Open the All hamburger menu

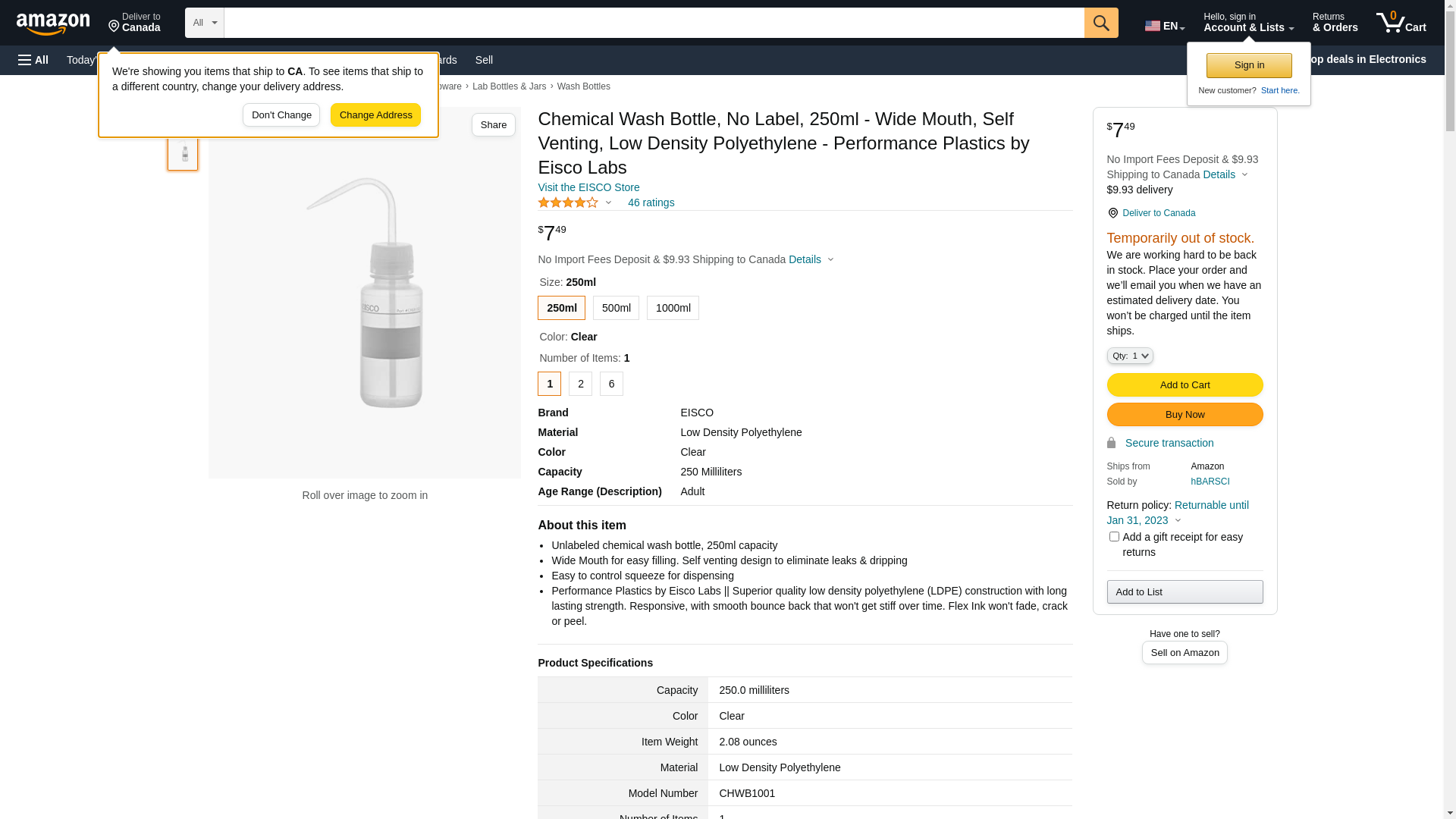pos(33,60)
